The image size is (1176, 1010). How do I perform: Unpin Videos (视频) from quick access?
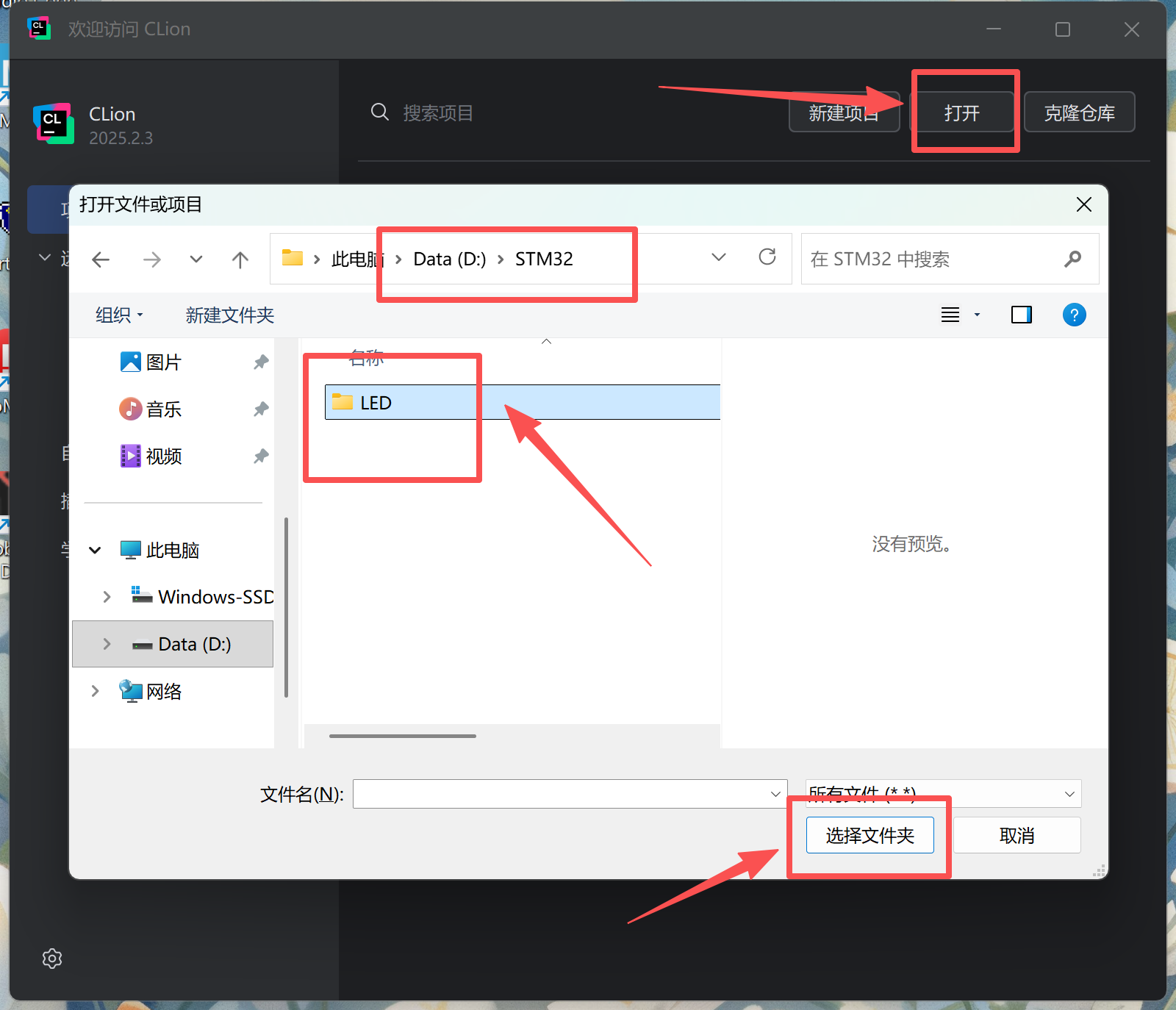(x=261, y=456)
